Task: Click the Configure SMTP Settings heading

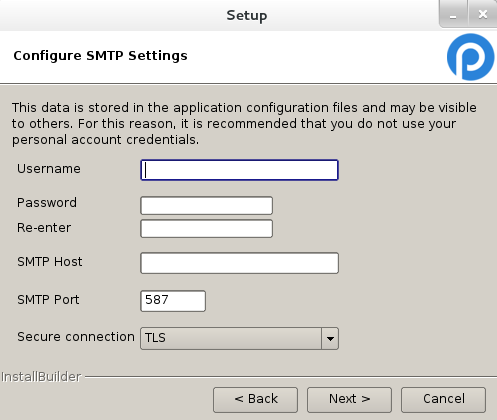Action: [x=100, y=55]
